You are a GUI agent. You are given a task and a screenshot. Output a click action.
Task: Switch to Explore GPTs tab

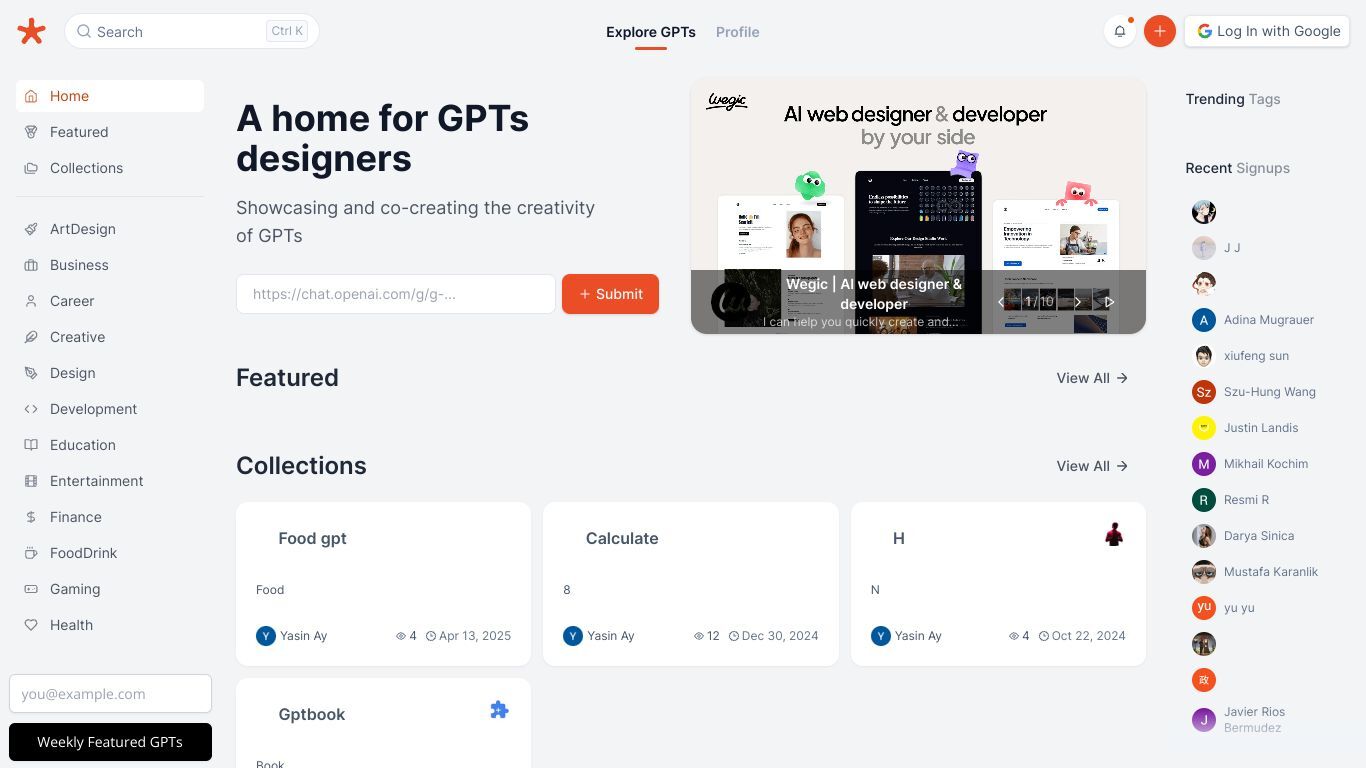click(x=651, y=32)
